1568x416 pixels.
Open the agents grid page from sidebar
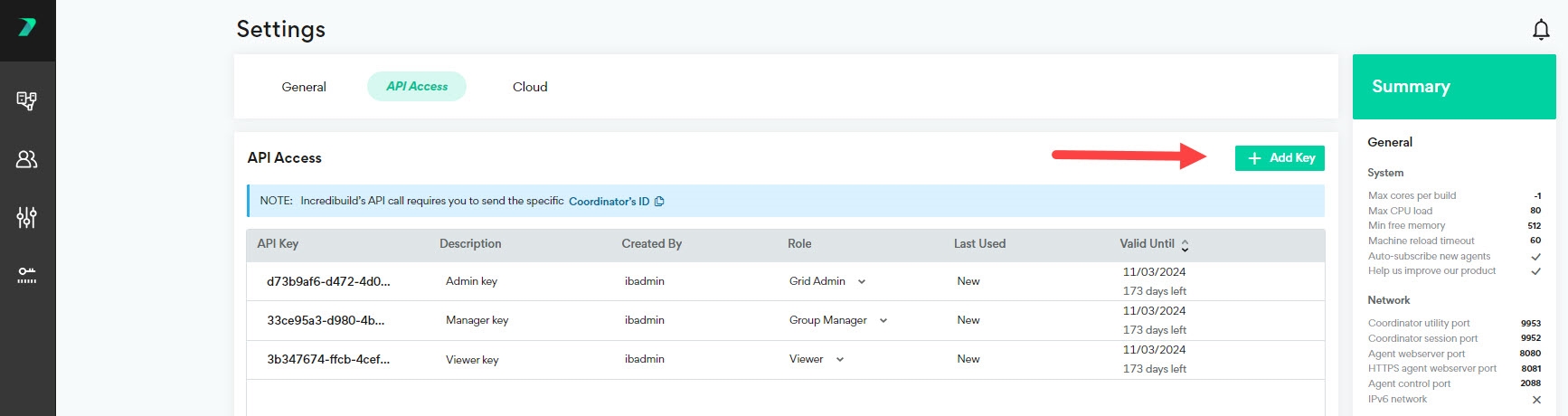[27, 100]
